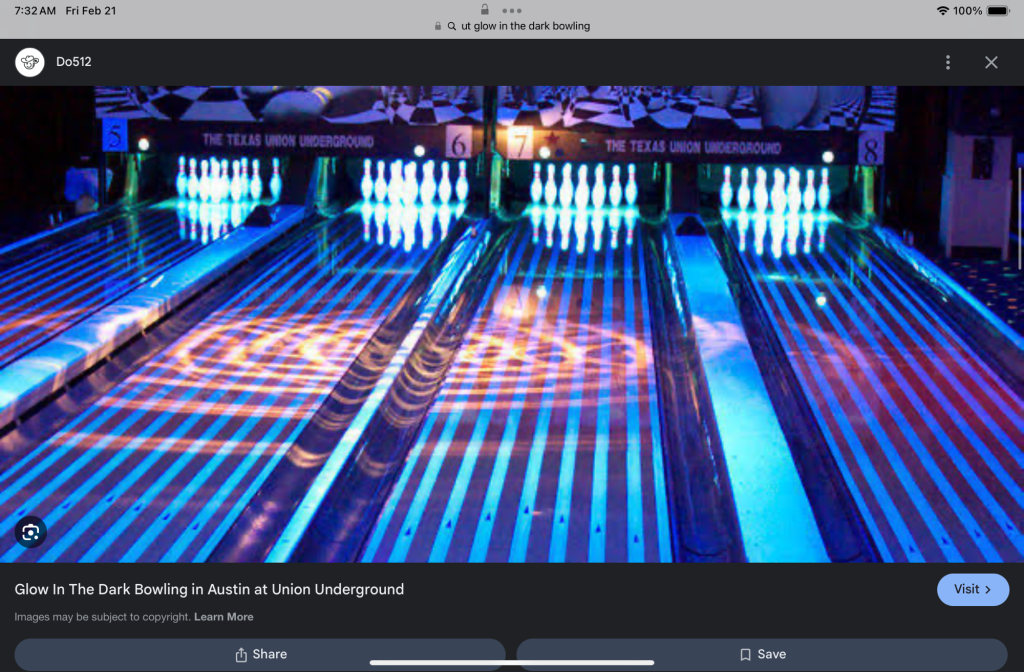Click the vertical scrollbar at right edge

[x=1019, y=210]
